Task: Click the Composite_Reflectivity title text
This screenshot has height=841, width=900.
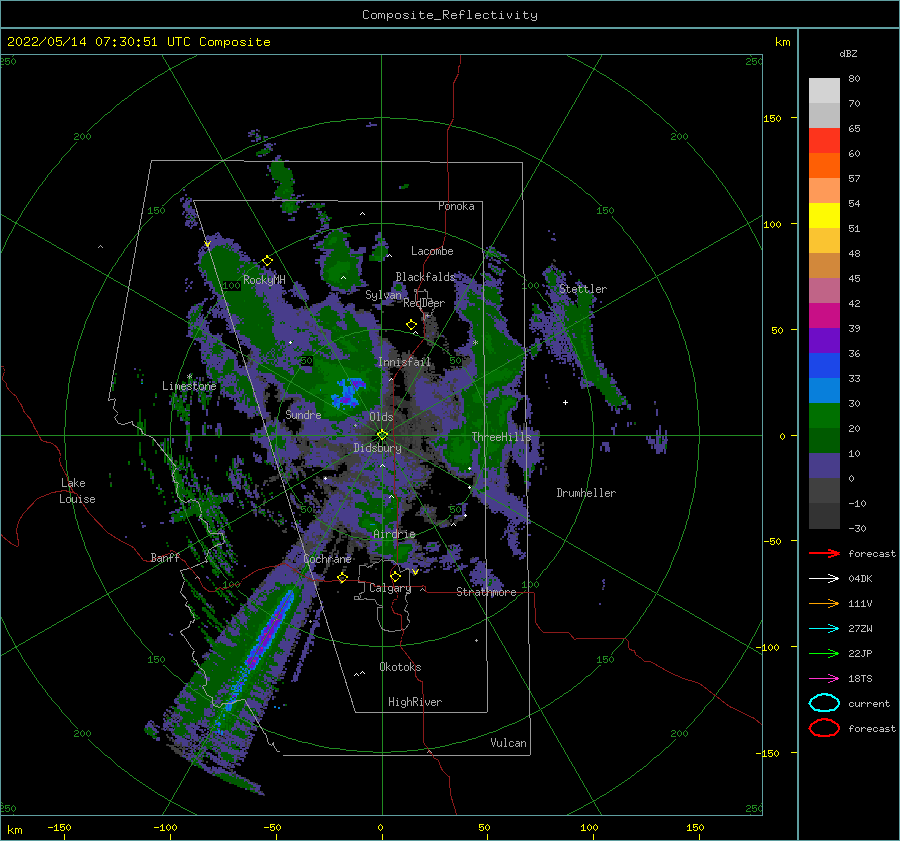Action: click(450, 15)
